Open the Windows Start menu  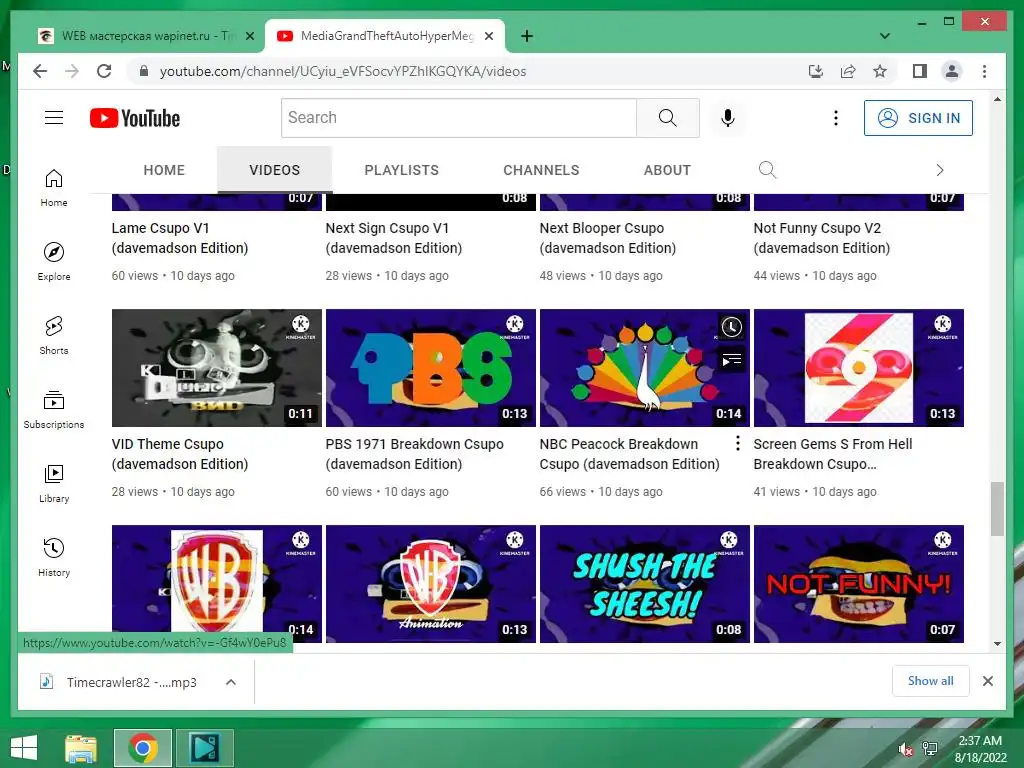pos(24,748)
